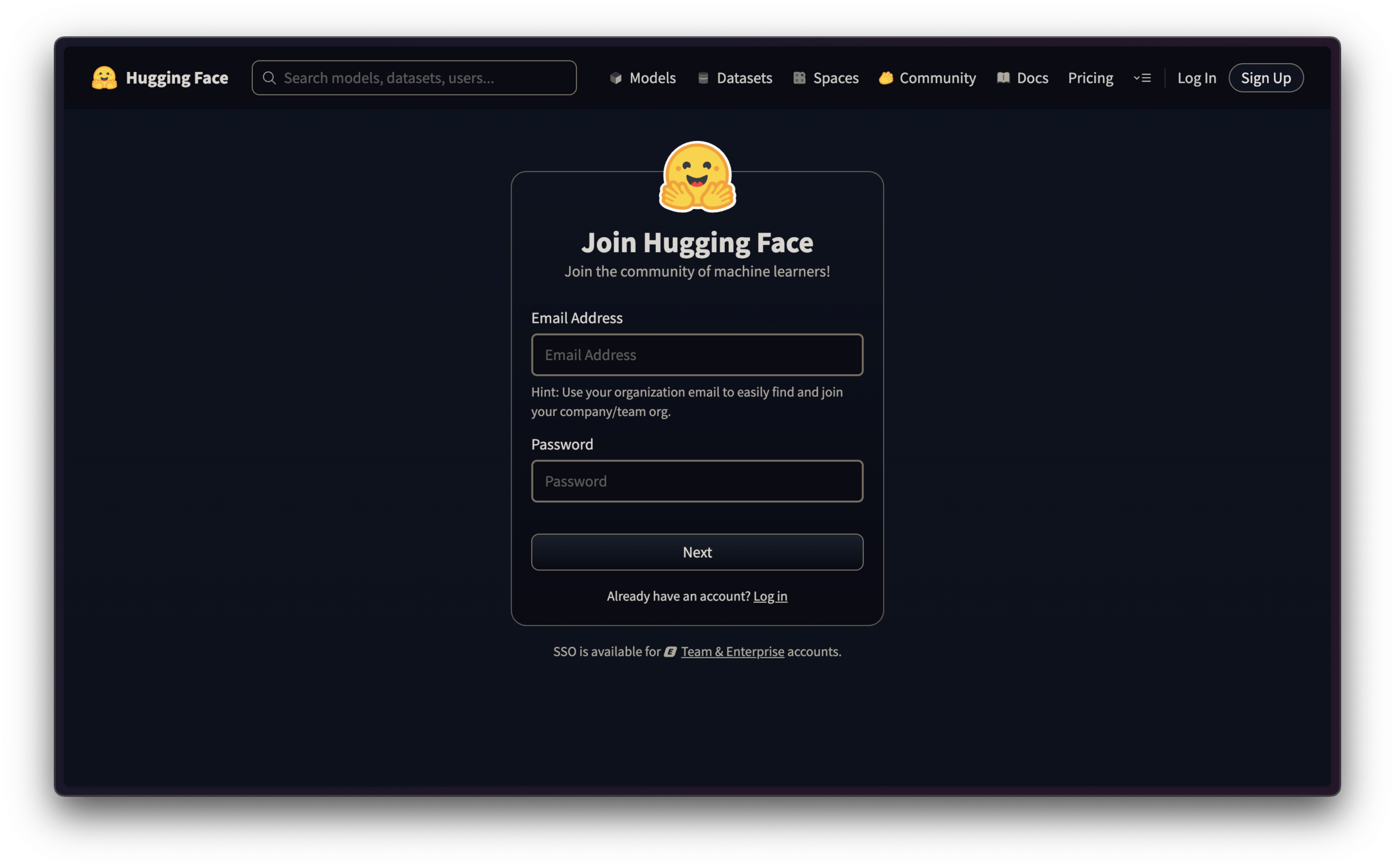1395x868 pixels.
Task: Click the Enterprise badge icon near SSO
Action: click(670, 652)
